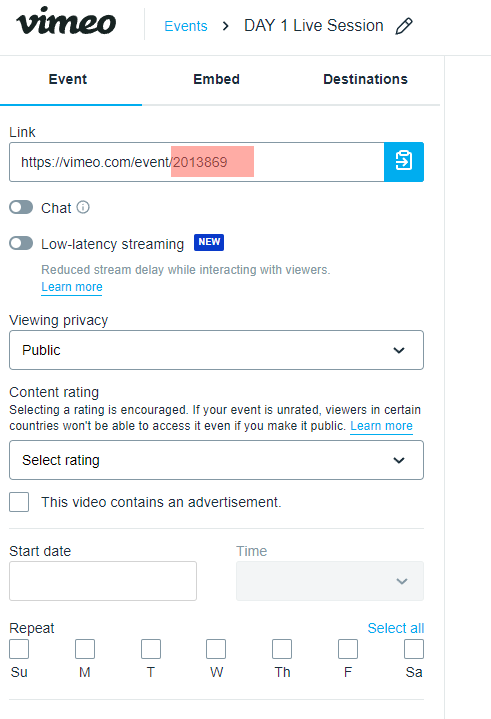This screenshot has height=719, width=491.
Task: Check the Sa repeat day box
Action: (x=414, y=649)
